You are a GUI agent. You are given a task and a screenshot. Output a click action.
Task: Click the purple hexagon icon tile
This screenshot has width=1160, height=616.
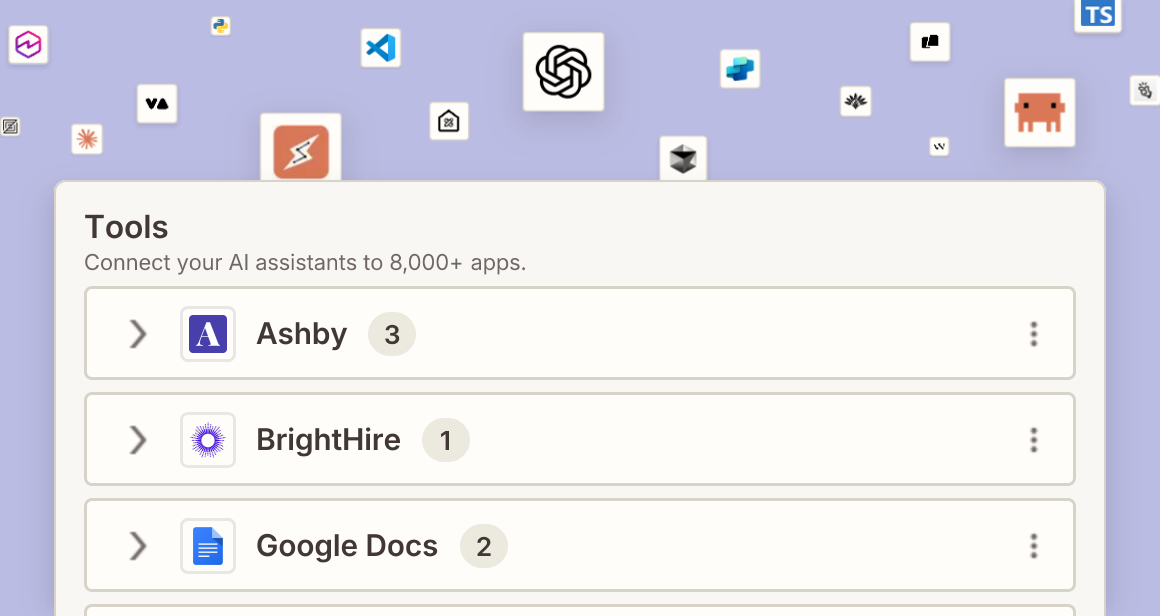(x=28, y=44)
